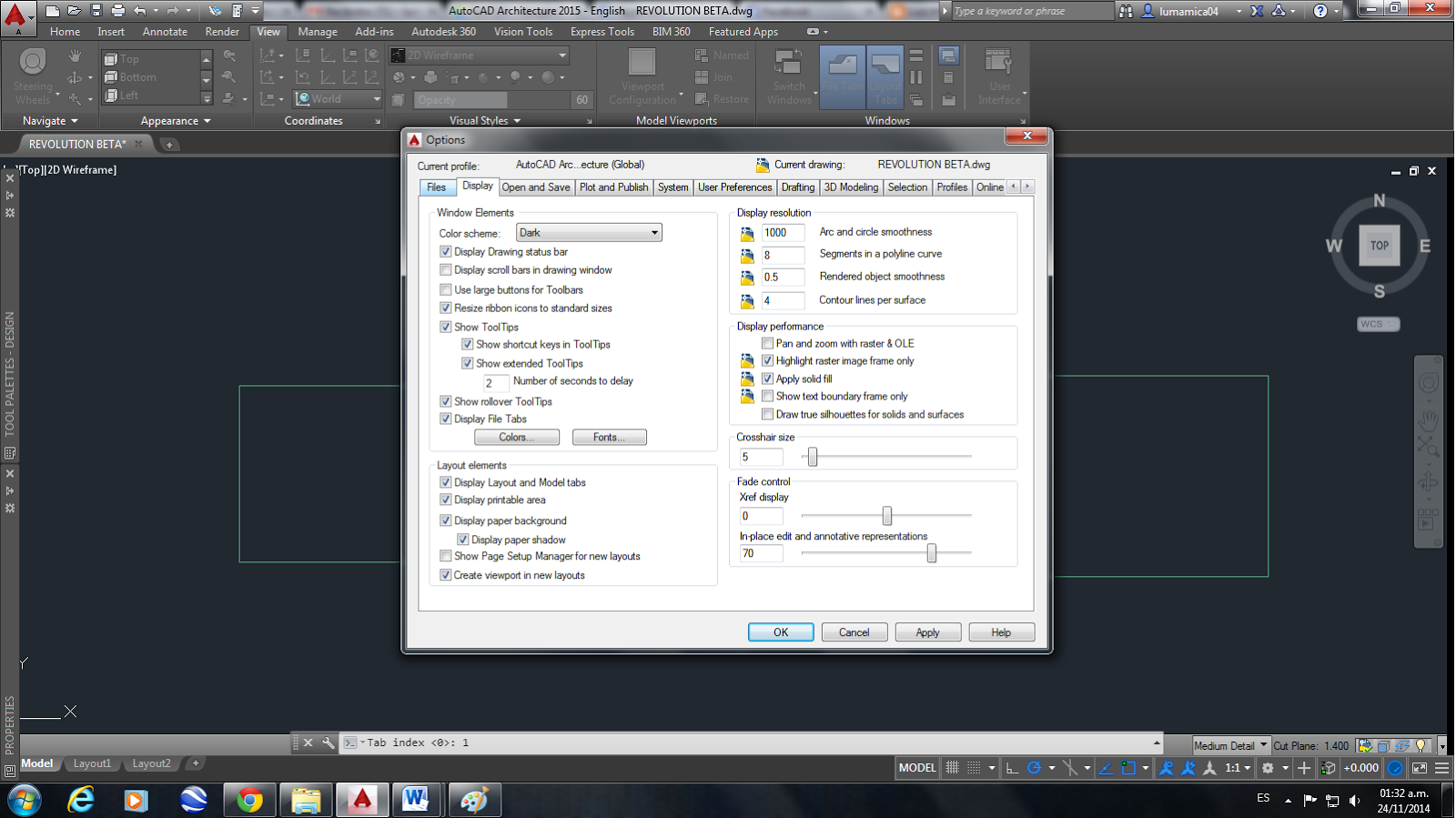
Task: Click the Help question mark icon in title bar
Action: (1320, 11)
